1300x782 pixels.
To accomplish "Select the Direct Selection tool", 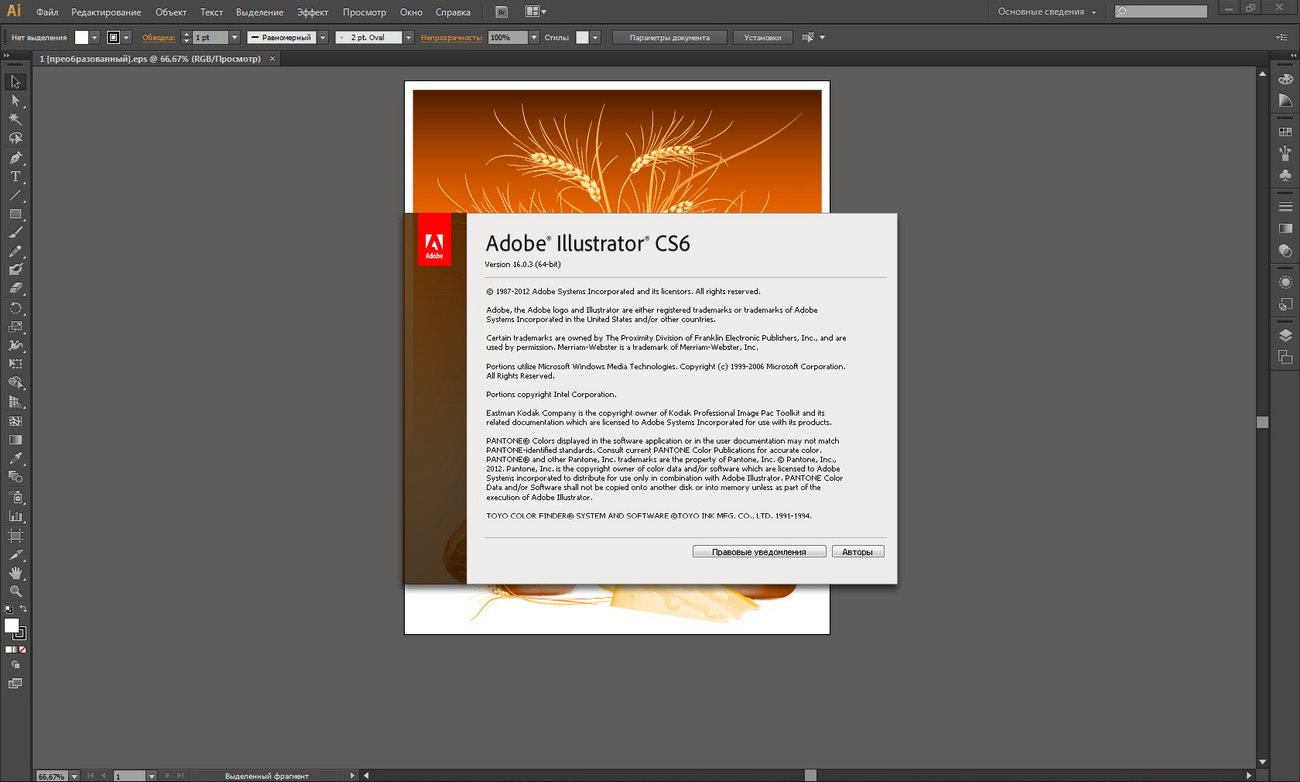I will tap(15, 100).
